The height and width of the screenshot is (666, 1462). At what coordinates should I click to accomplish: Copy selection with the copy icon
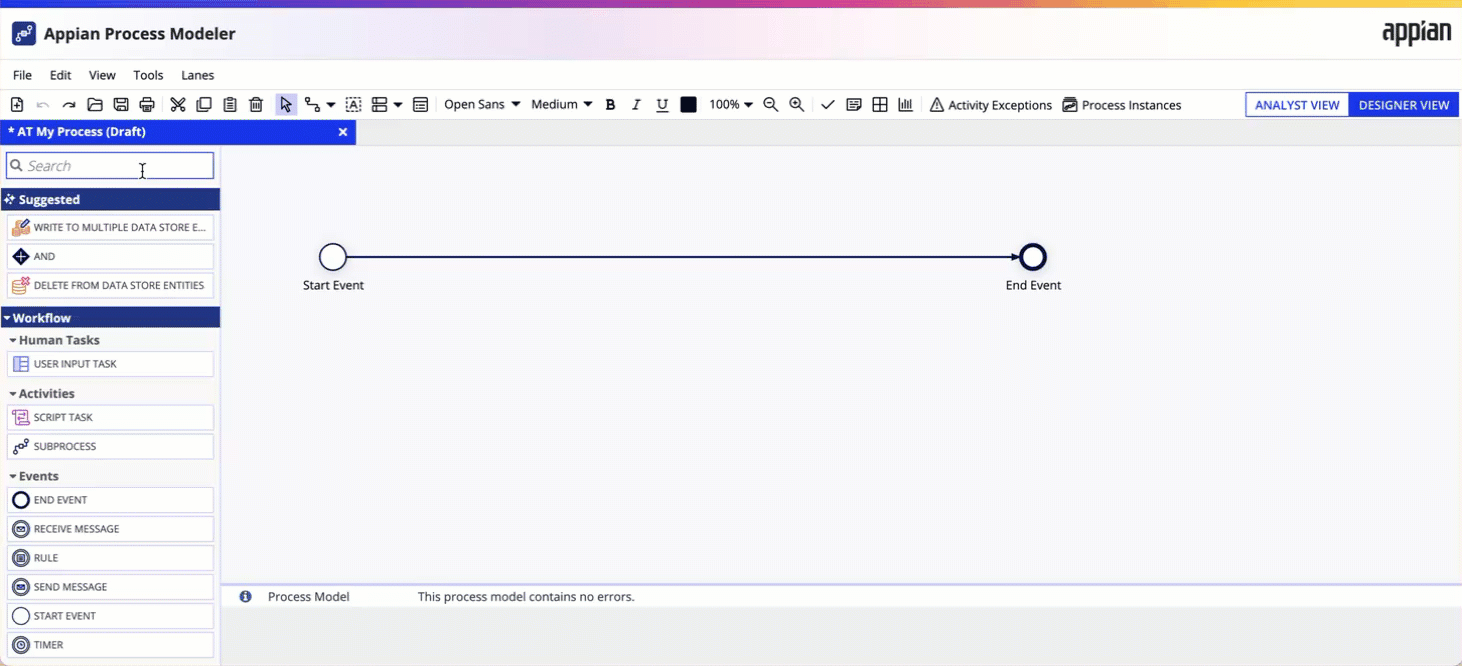204,105
